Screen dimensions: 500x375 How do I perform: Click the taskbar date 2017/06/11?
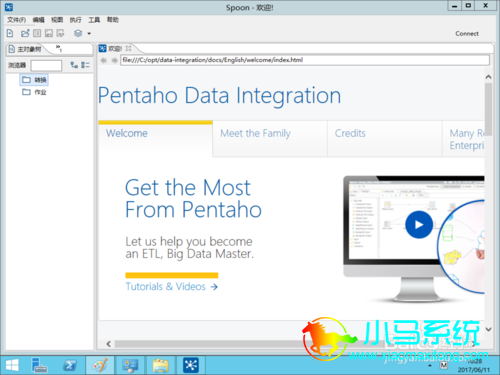[474, 370]
